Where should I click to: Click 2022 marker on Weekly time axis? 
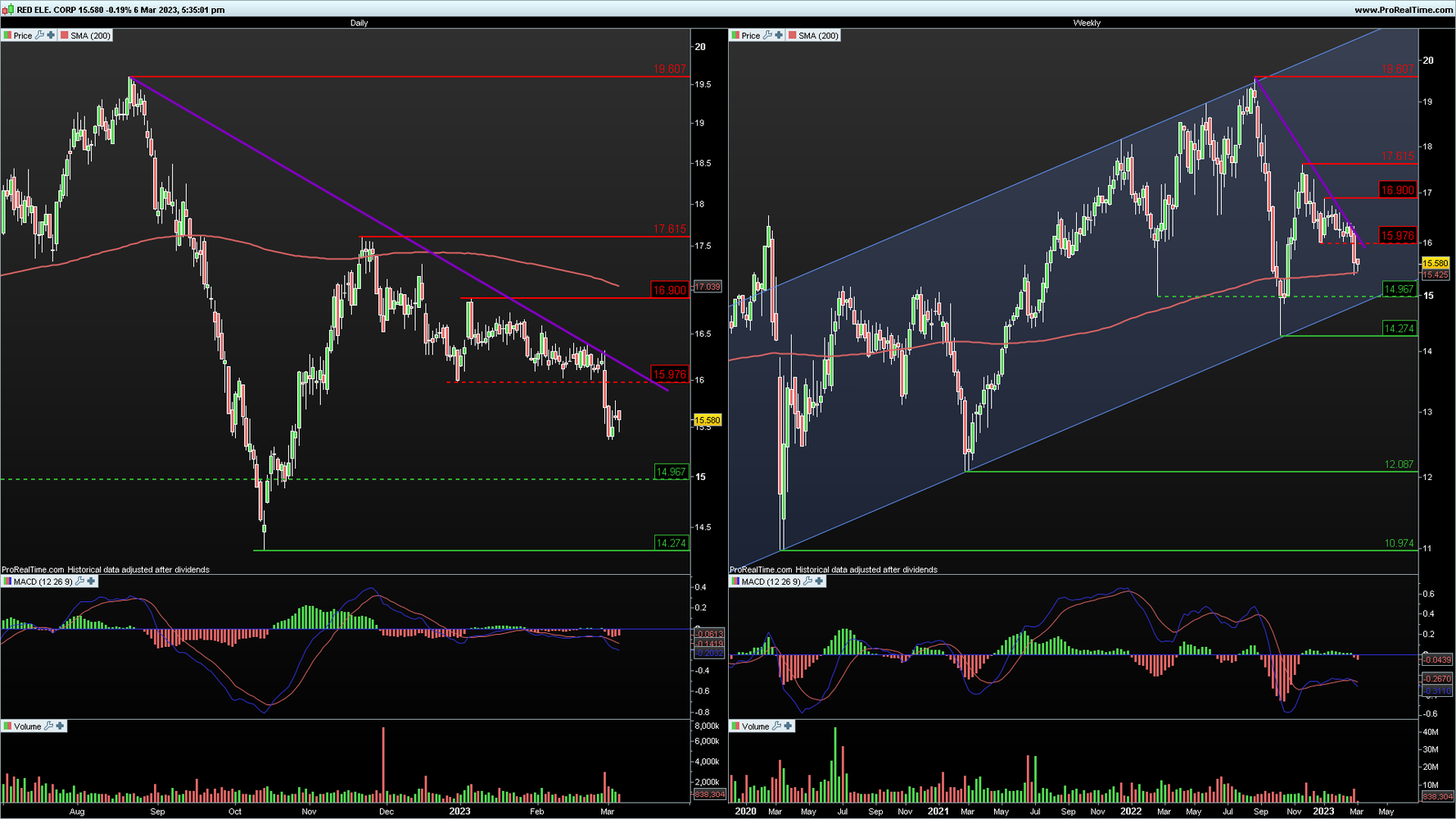pyautogui.click(x=1131, y=812)
